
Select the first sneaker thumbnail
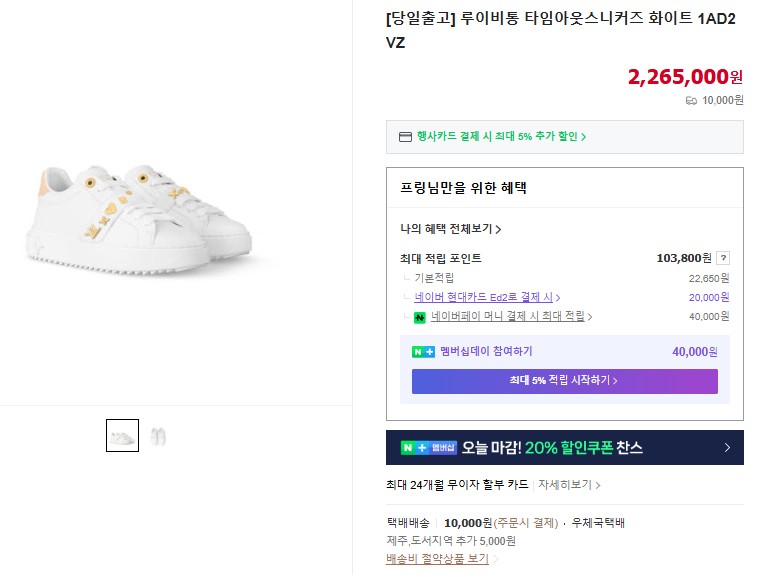(x=122, y=435)
